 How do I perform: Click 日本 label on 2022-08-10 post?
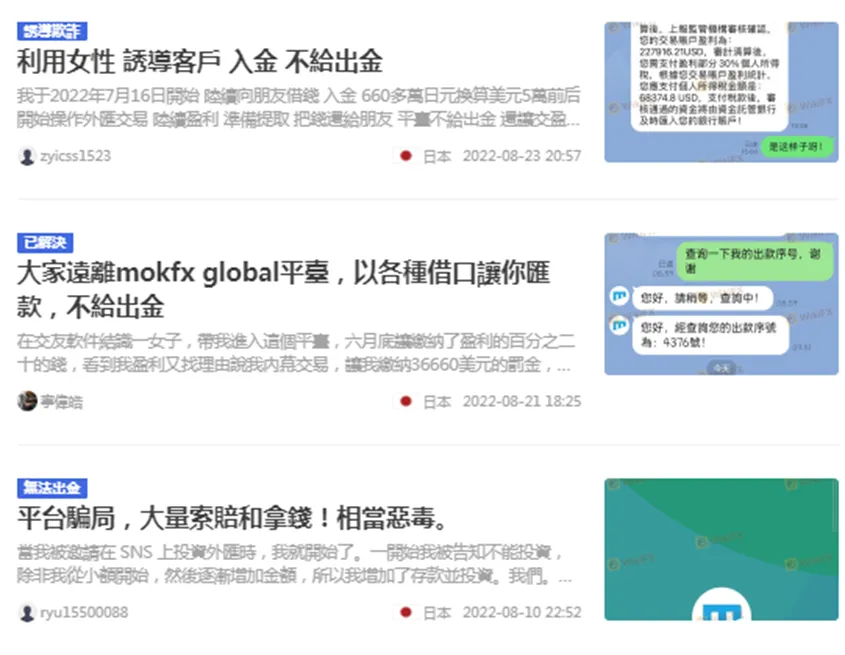[x=437, y=613]
